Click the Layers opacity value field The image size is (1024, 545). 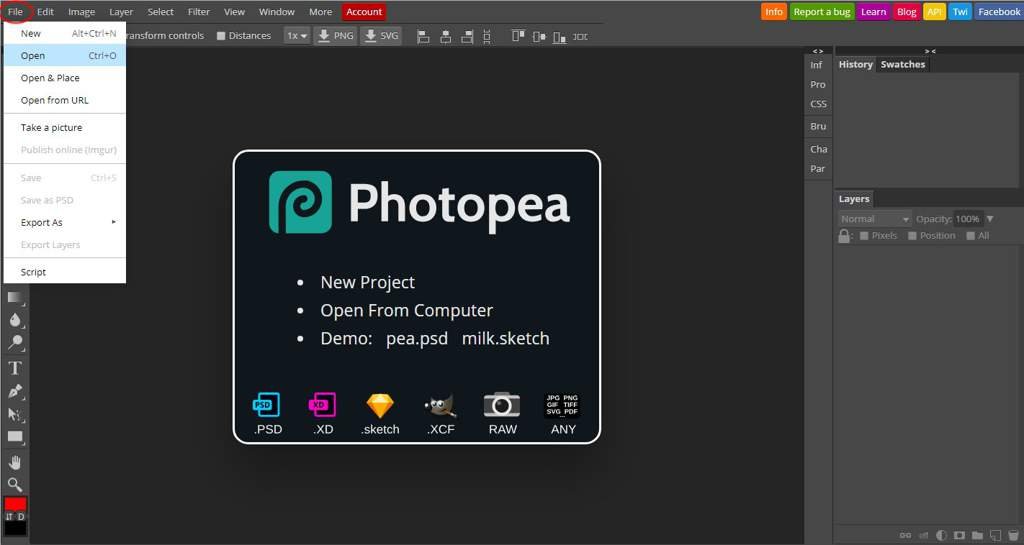[x=967, y=219]
